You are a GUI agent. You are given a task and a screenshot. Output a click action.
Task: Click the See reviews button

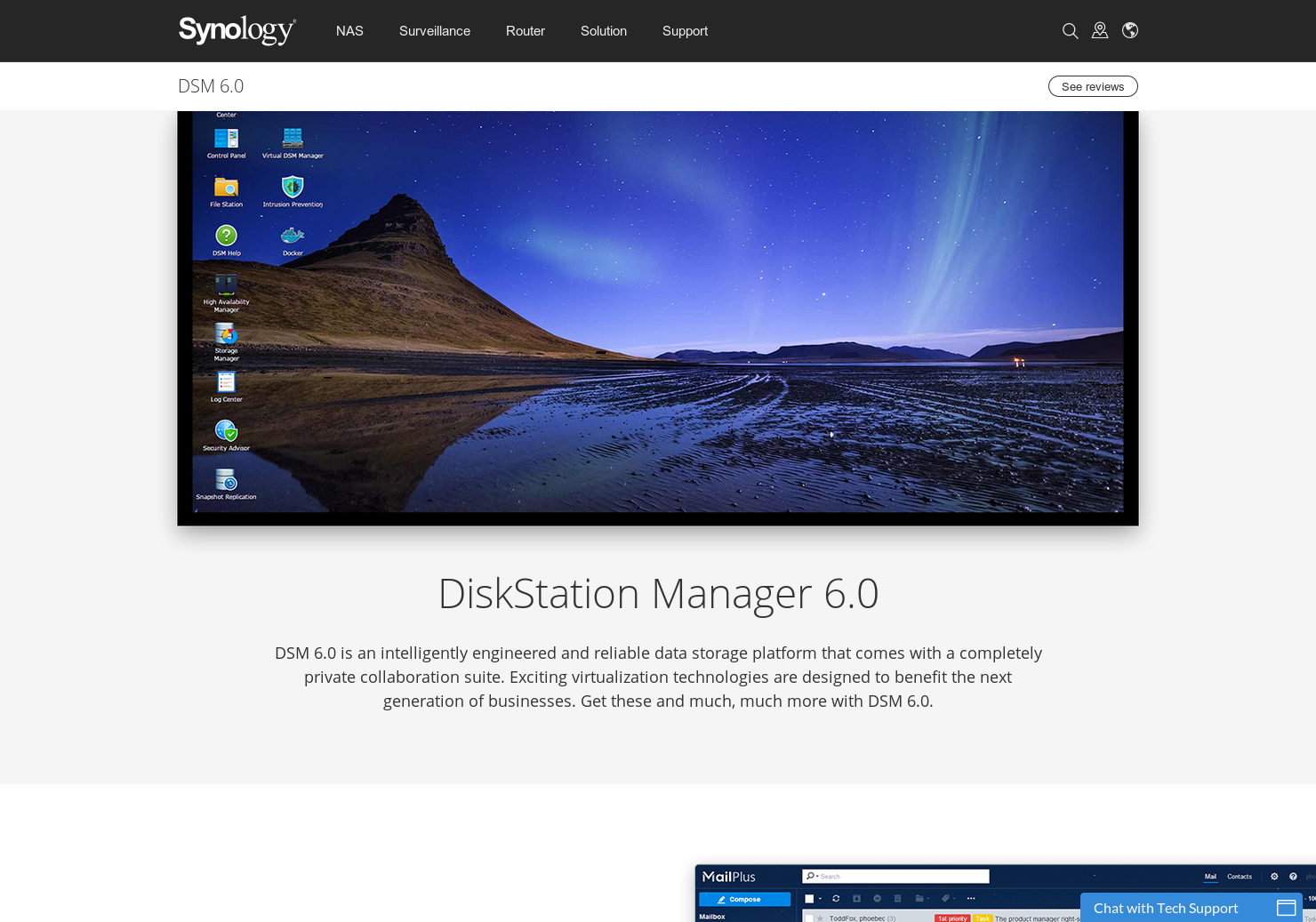1093,86
